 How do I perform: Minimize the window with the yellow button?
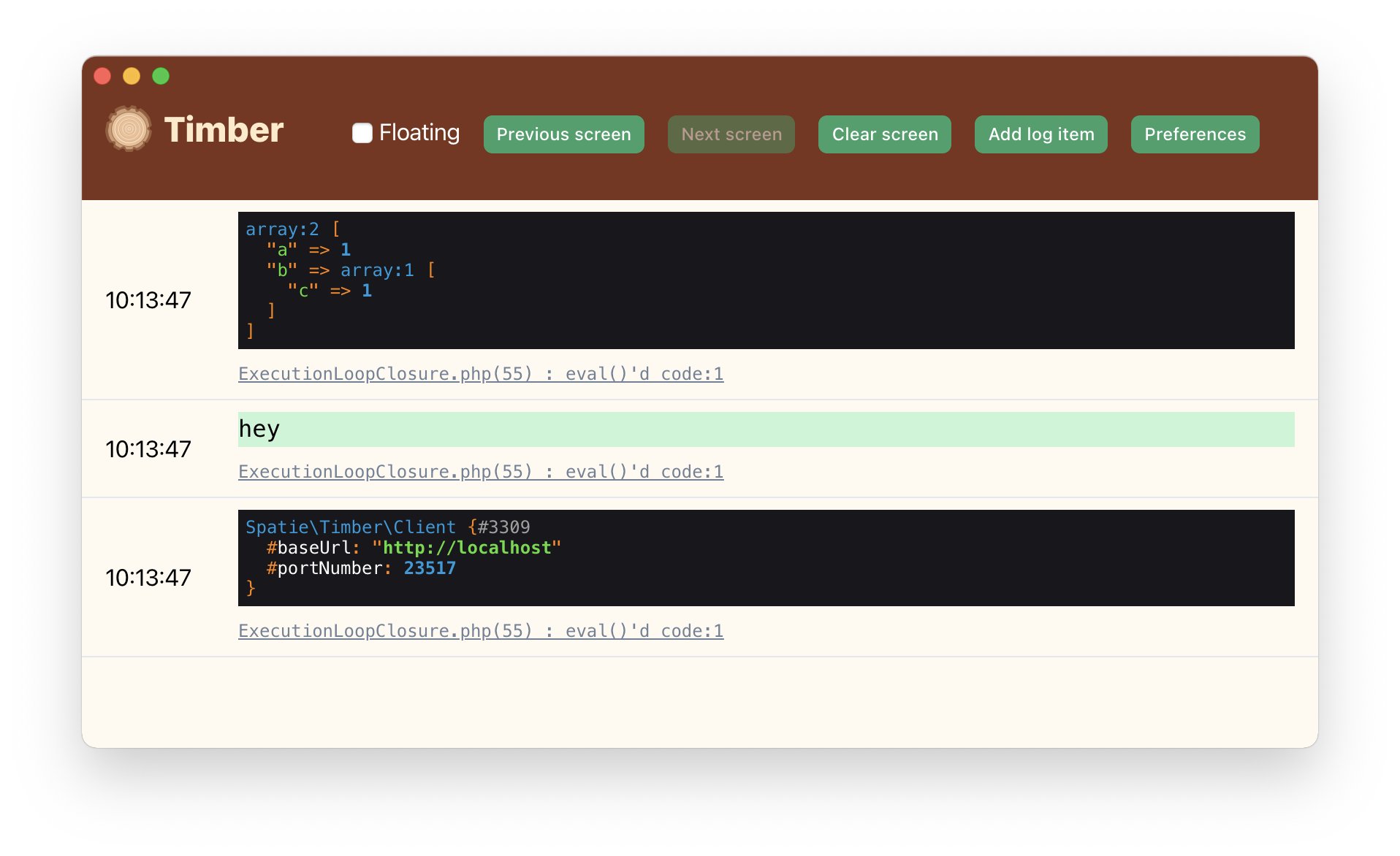[132, 76]
